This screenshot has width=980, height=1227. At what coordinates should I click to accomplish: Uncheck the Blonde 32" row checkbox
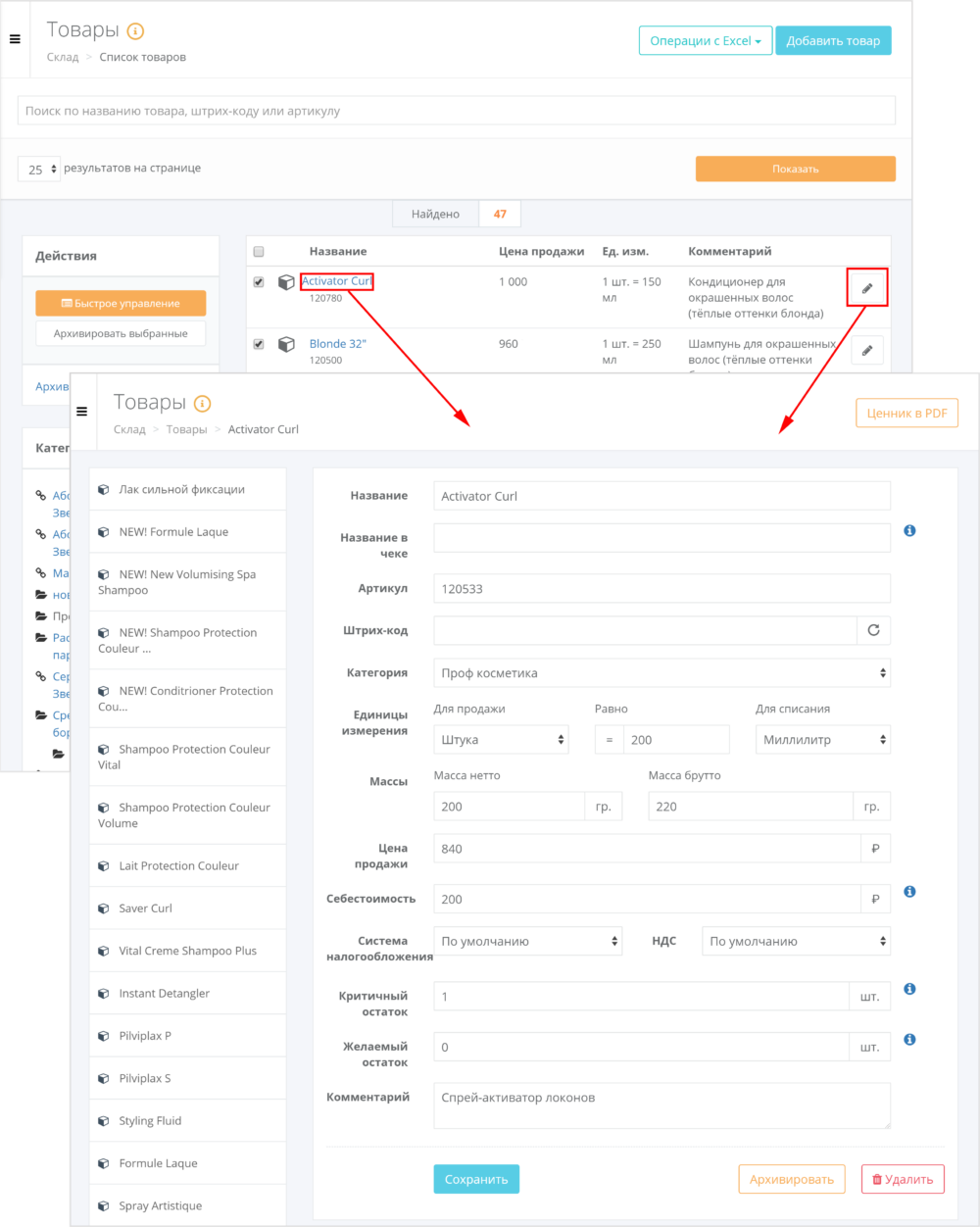coord(259,344)
